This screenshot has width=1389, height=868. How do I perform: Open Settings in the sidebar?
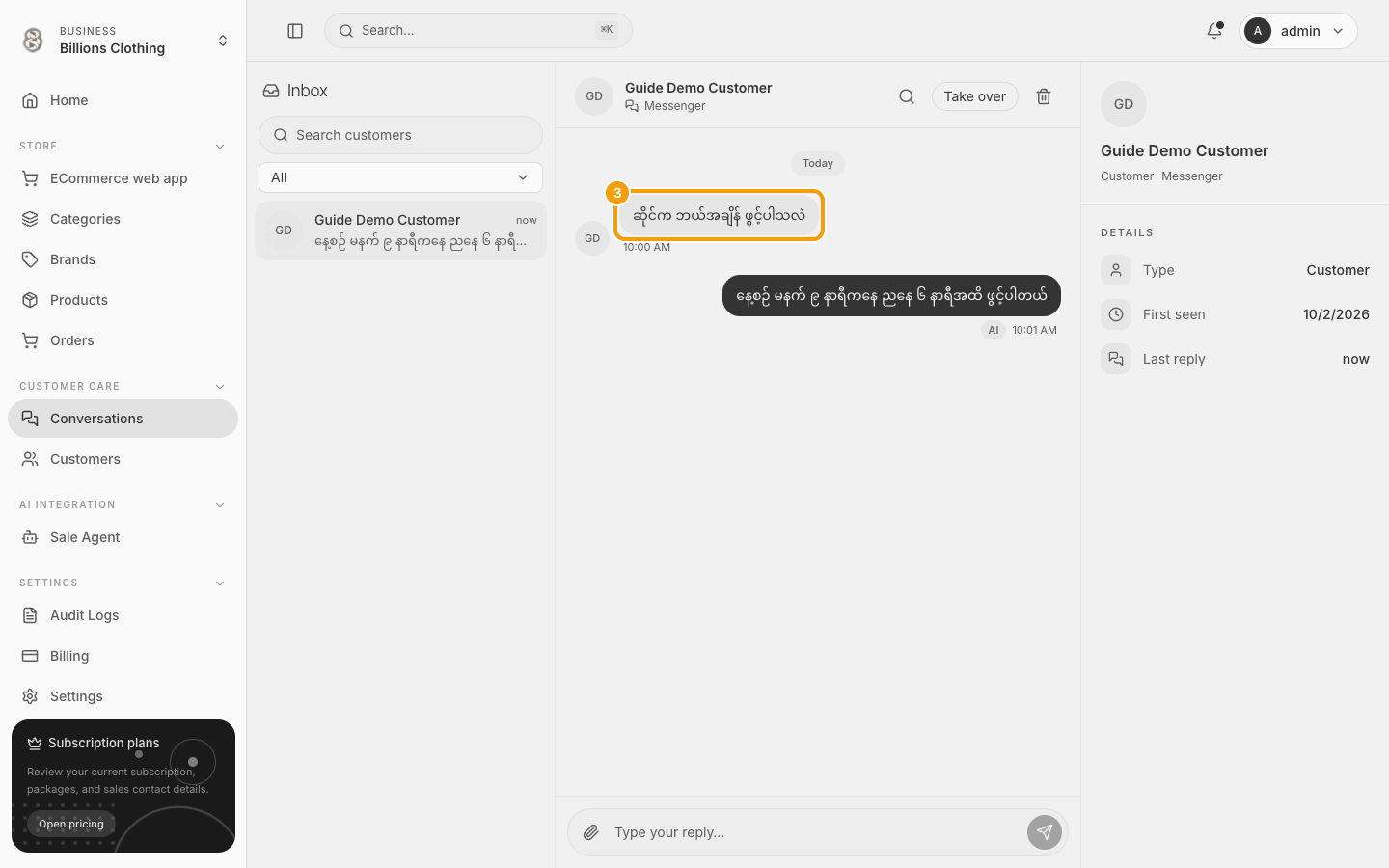123,696
